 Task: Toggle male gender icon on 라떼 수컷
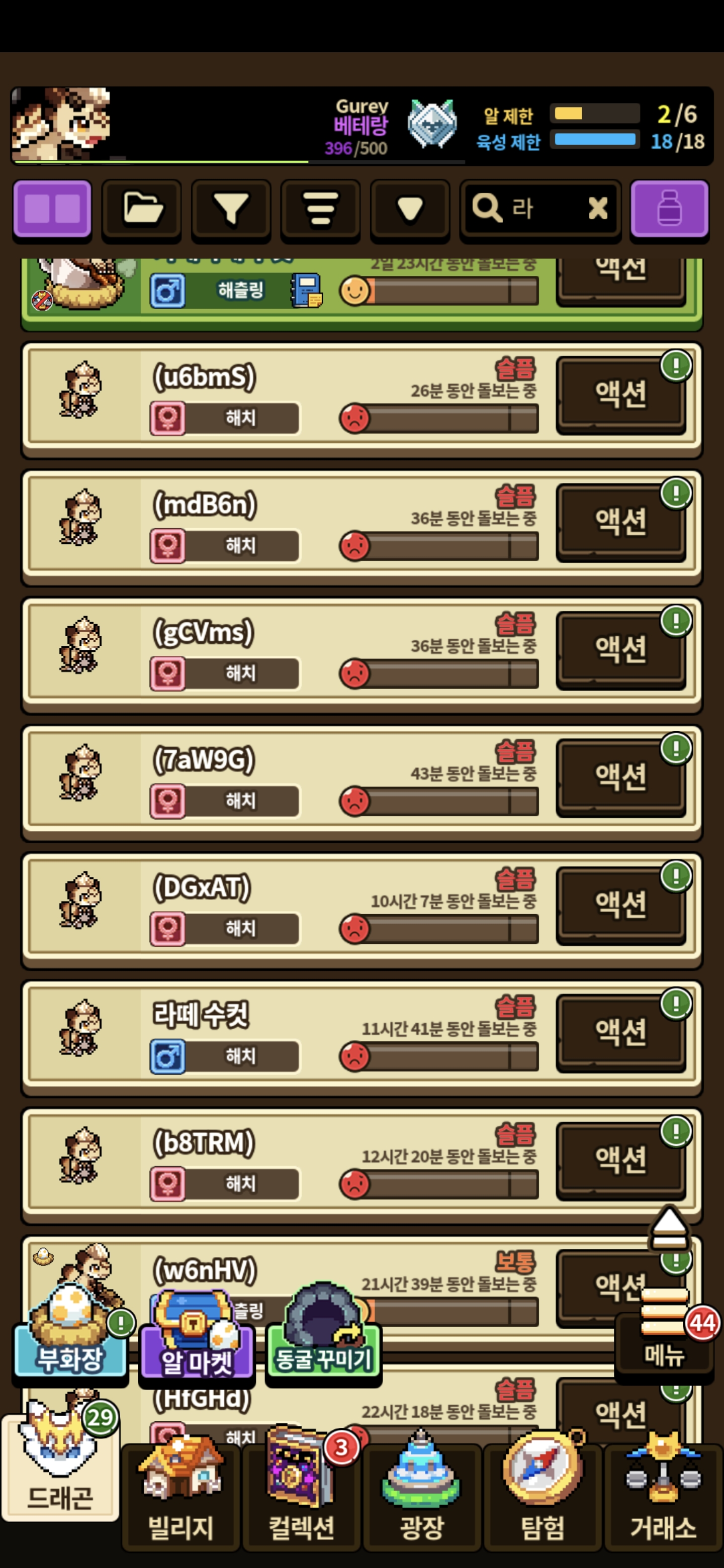tap(167, 1057)
